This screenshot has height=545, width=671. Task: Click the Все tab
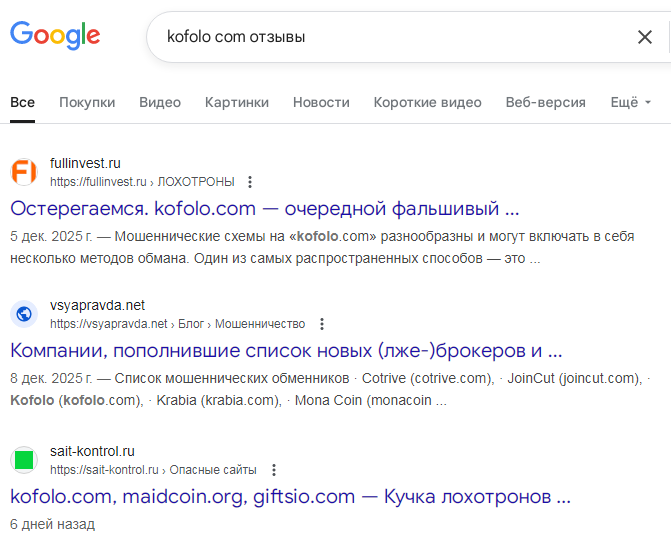(22, 102)
